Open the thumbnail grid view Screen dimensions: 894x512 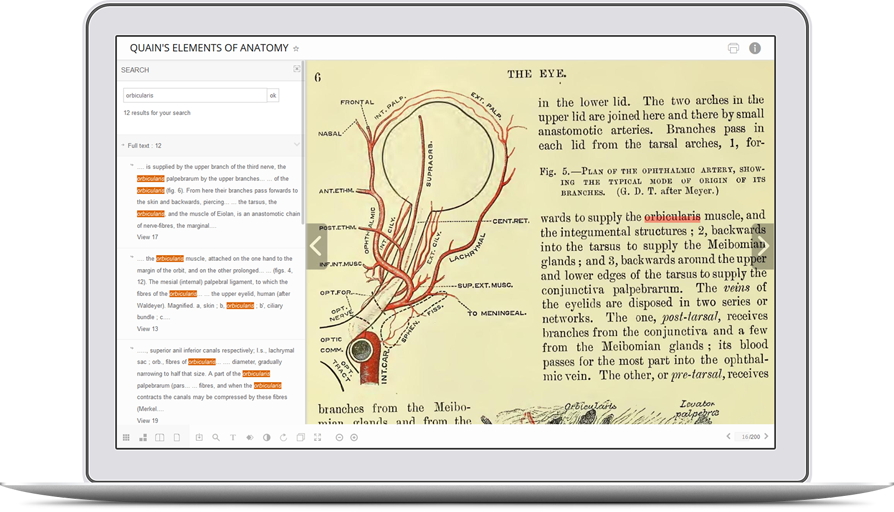point(126,437)
